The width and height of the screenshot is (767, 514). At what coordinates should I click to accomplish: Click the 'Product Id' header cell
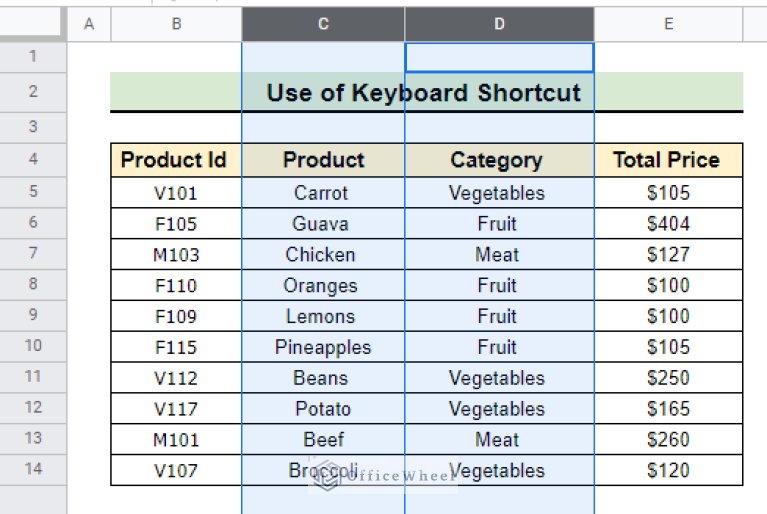coord(175,160)
